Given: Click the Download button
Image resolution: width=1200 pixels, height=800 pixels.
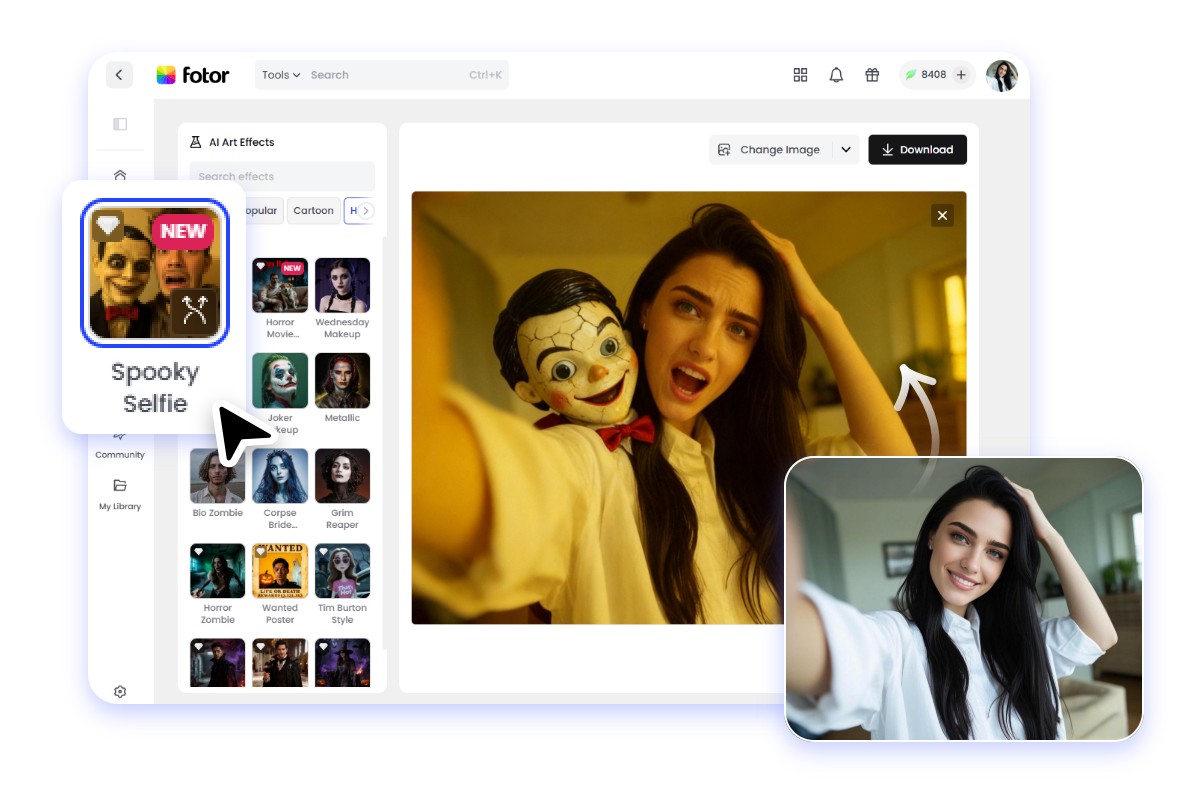Looking at the screenshot, I should [x=917, y=149].
